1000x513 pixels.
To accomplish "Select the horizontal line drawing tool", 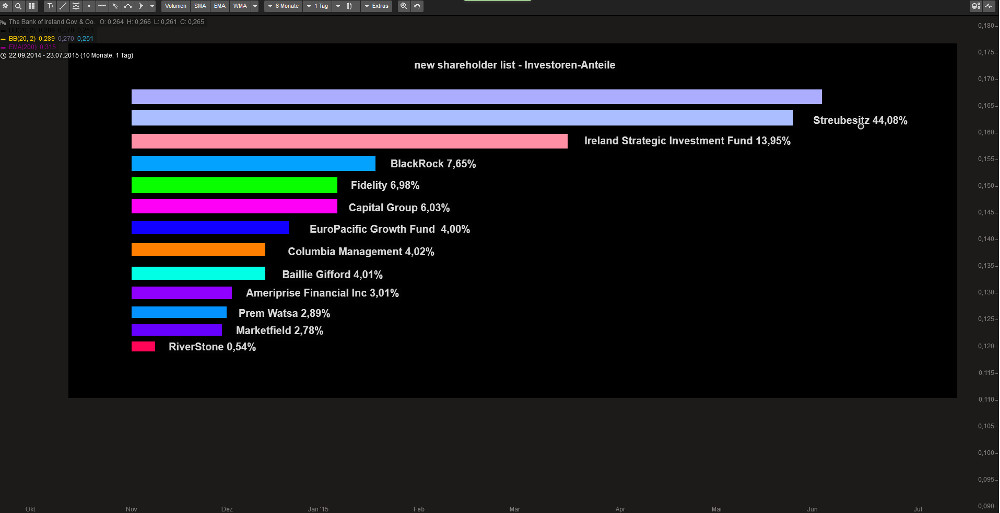I will pyautogui.click(x=101, y=6).
